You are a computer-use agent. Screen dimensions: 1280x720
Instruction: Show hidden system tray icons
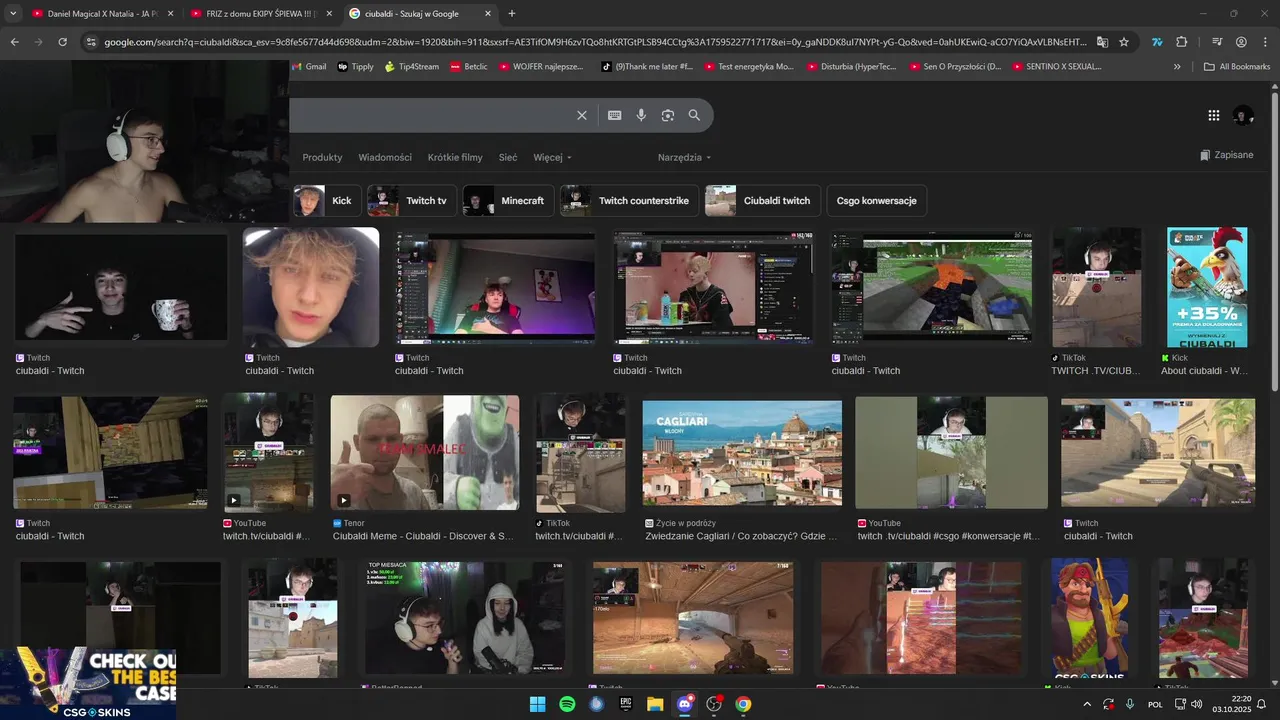1087,704
